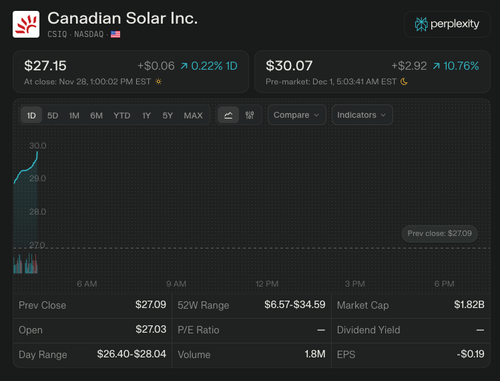Click the NASDAQ exchange label

pyautogui.click(x=89, y=34)
